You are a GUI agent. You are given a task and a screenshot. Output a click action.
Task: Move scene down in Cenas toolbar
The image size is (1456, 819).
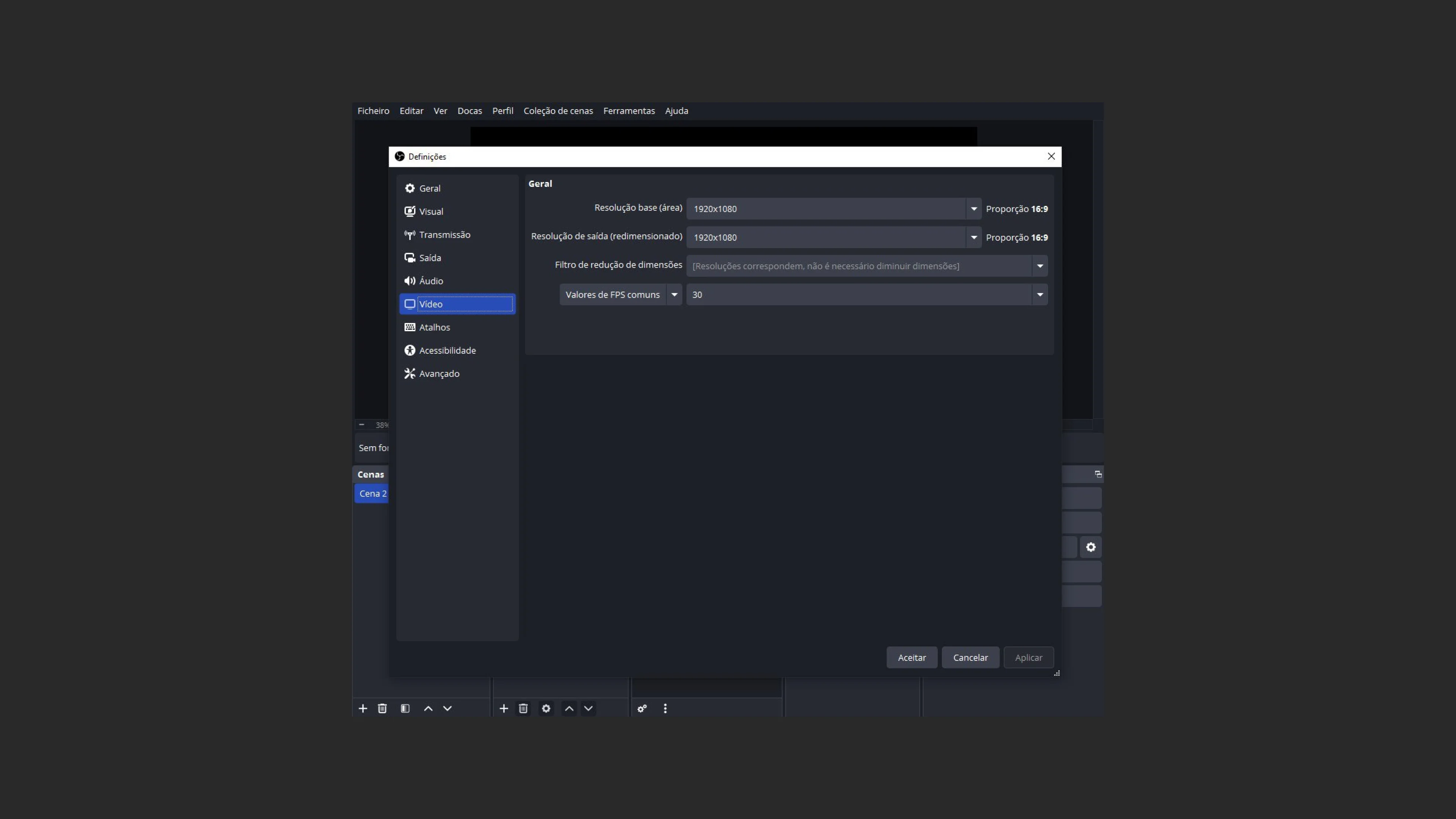click(x=447, y=708)
